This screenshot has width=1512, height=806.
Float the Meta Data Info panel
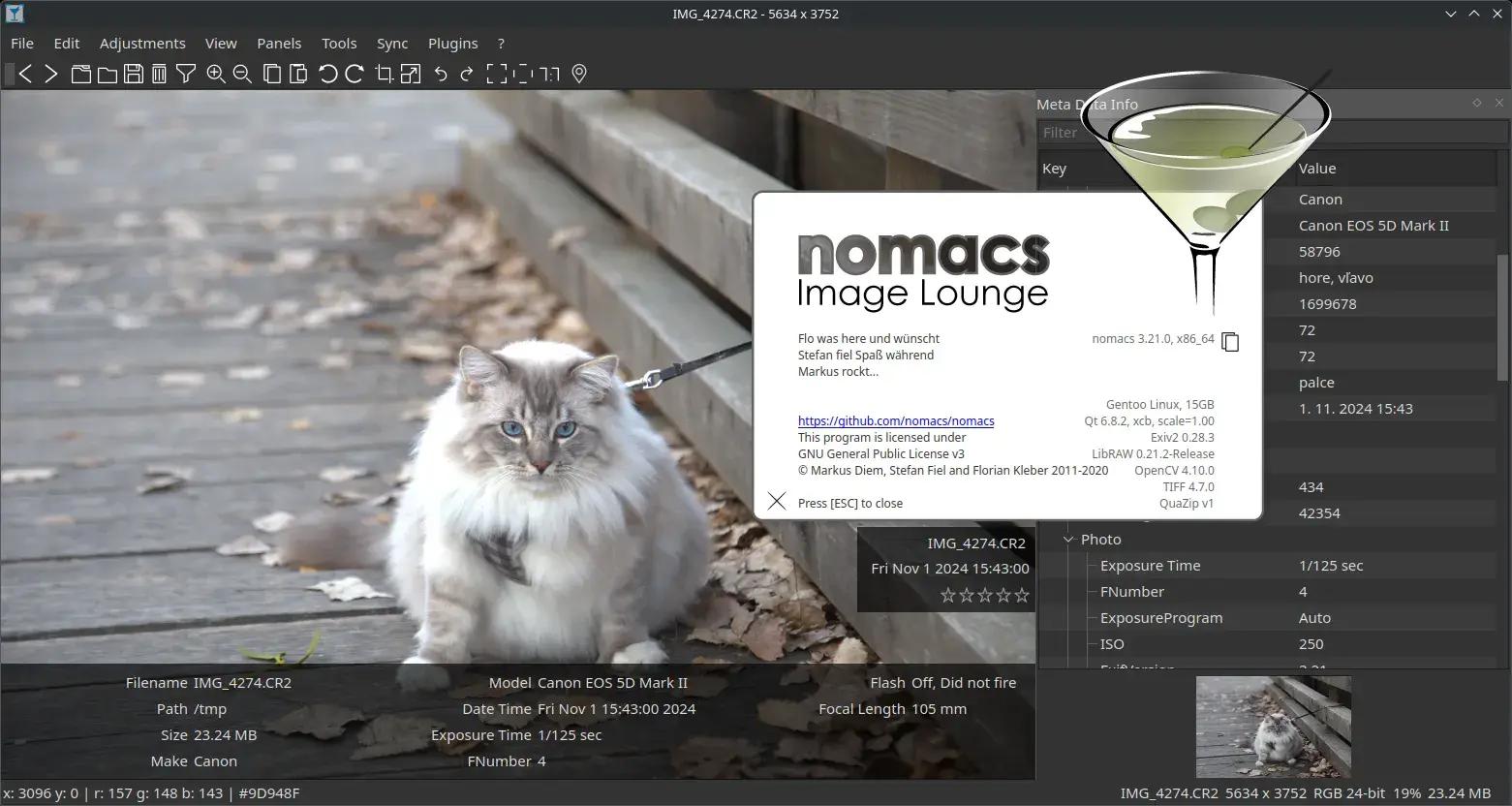pyautogui.click(x=1476, y=103)
